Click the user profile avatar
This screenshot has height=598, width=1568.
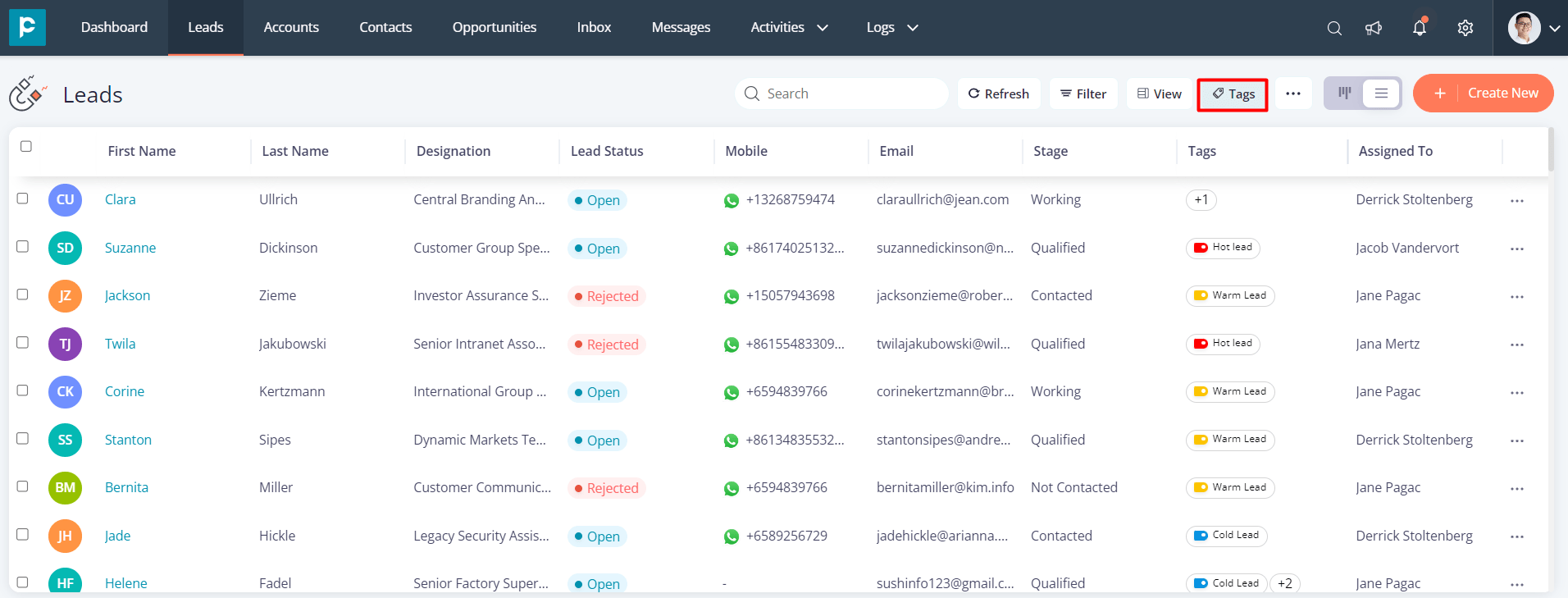coord(1525,28)
